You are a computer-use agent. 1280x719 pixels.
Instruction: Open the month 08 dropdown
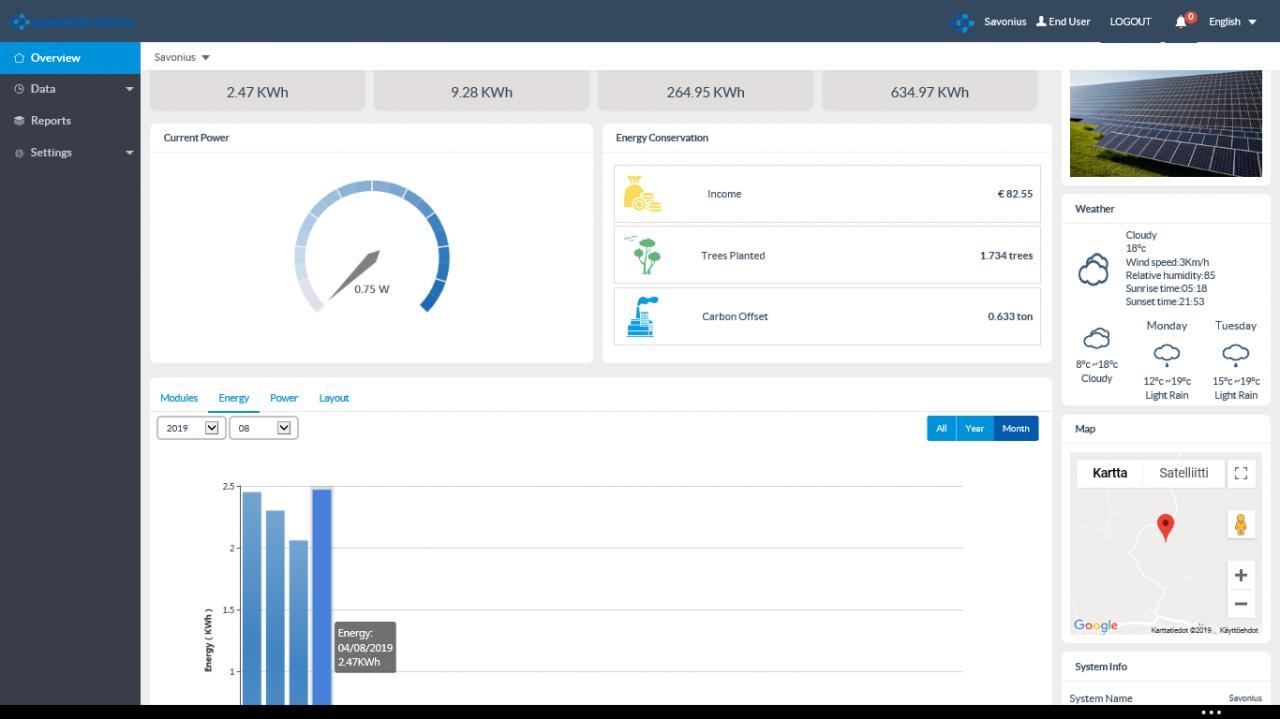(x=264, y=428)
